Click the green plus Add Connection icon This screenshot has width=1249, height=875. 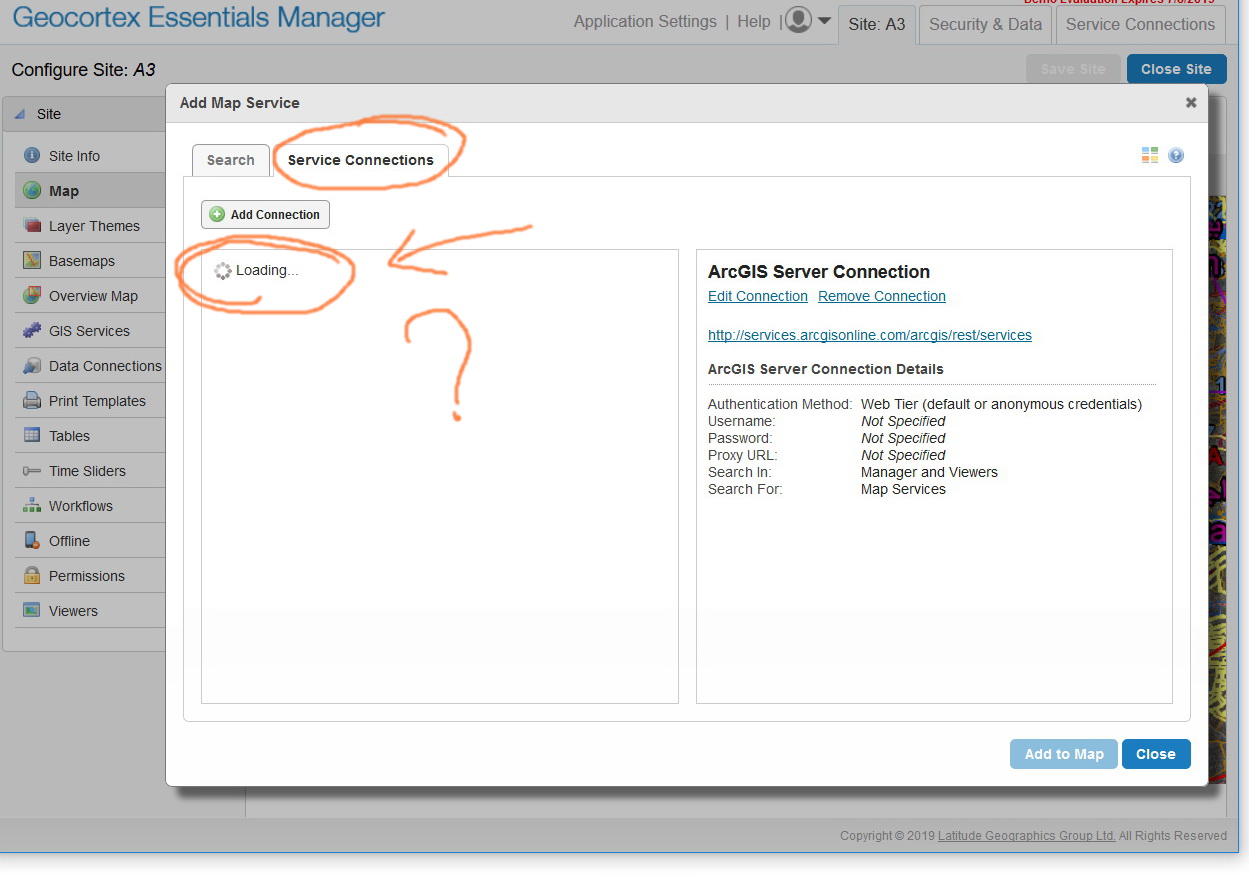(217, 215)
